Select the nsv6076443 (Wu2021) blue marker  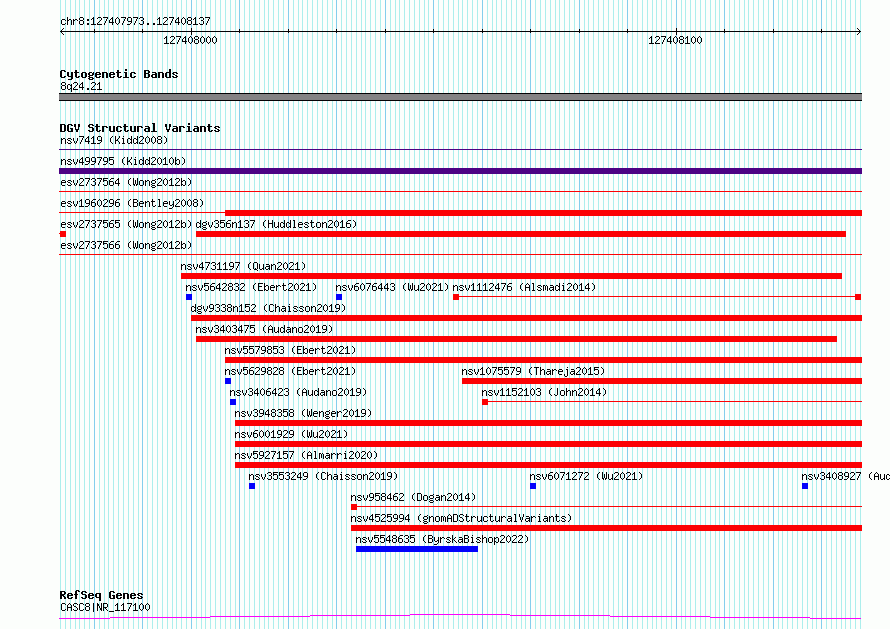tap(339, 297)
